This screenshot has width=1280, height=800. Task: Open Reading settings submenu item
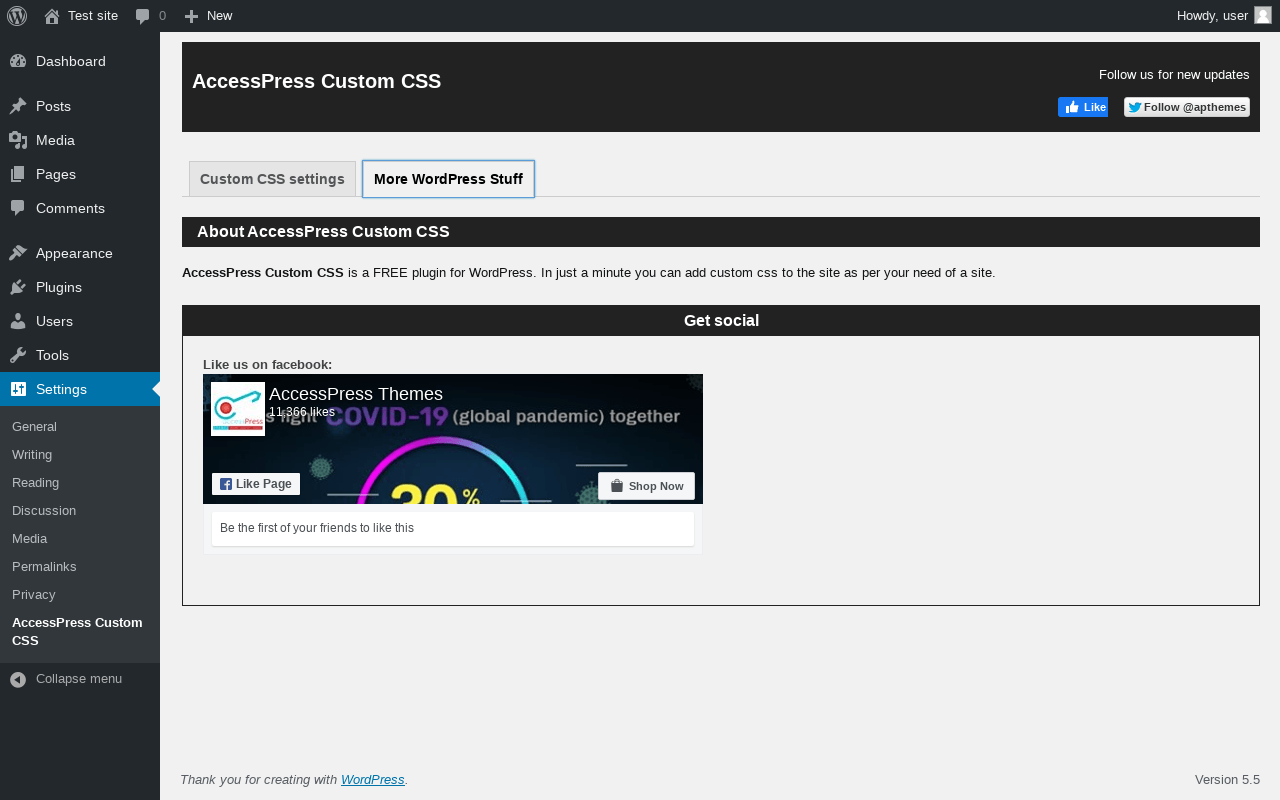[35, 482]
